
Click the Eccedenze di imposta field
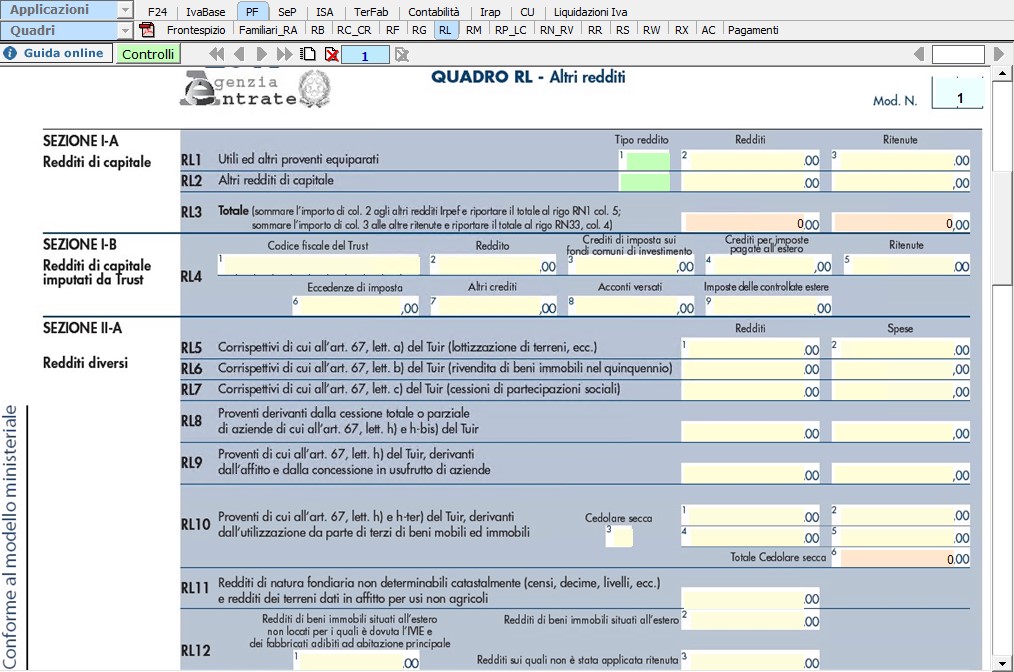click(x=355, y=306)
